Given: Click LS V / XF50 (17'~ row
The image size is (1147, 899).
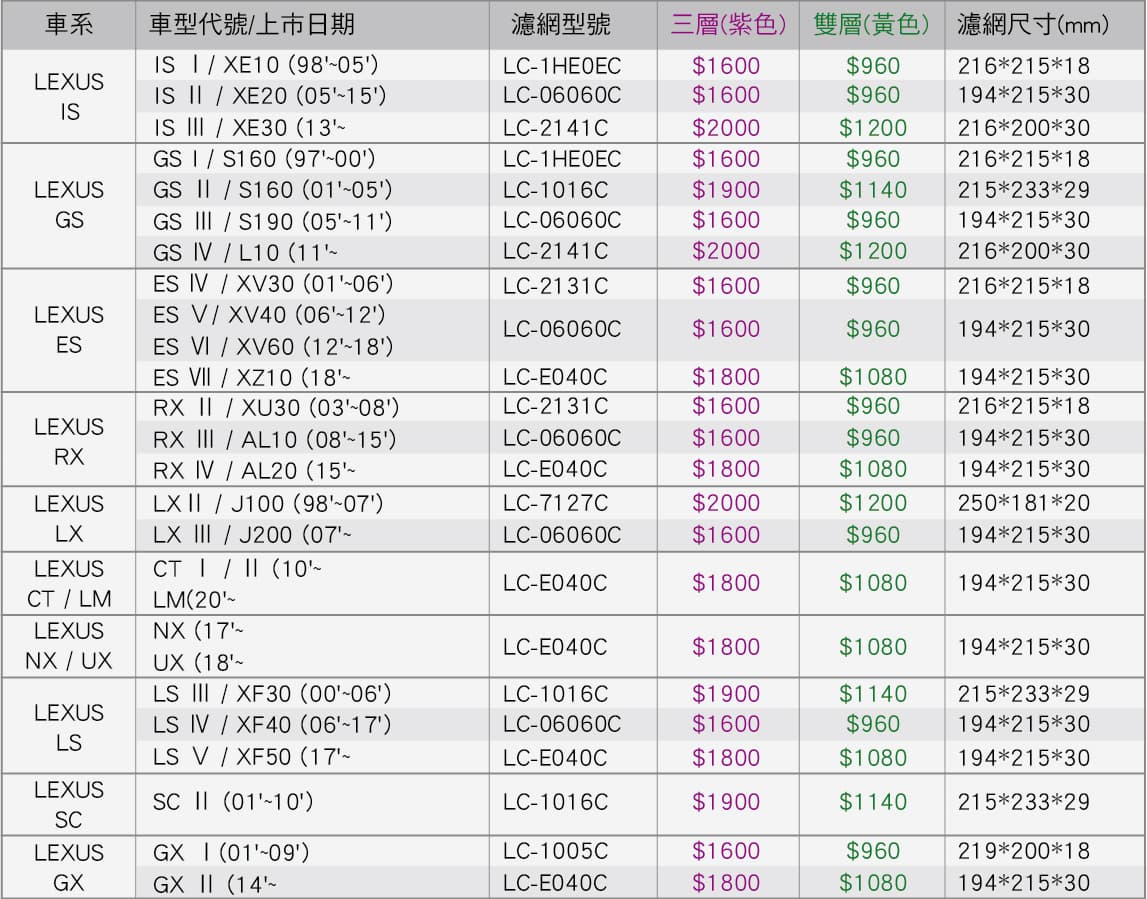Looking at the screenshot, I should [640, 757].
